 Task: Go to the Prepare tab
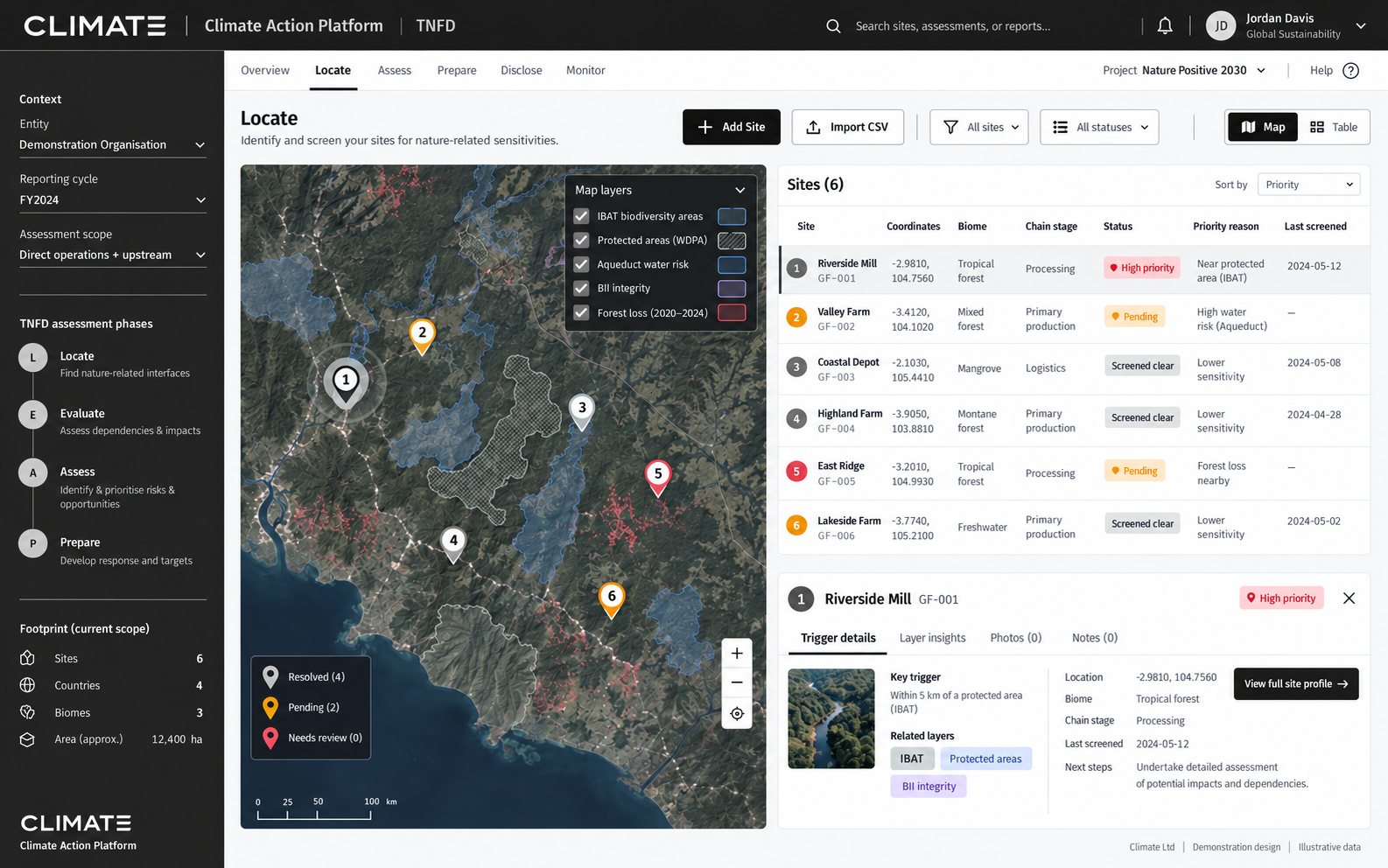[457, 71]
